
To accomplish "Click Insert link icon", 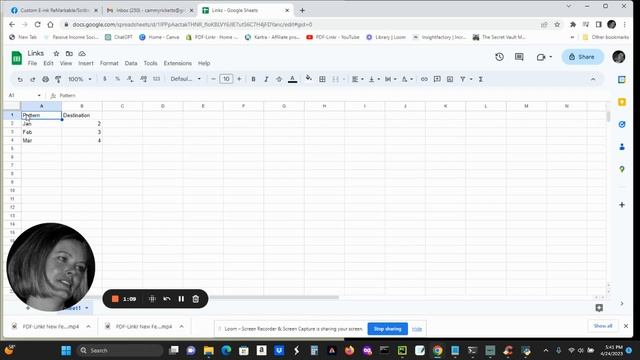I will click(x=424, y=79).
